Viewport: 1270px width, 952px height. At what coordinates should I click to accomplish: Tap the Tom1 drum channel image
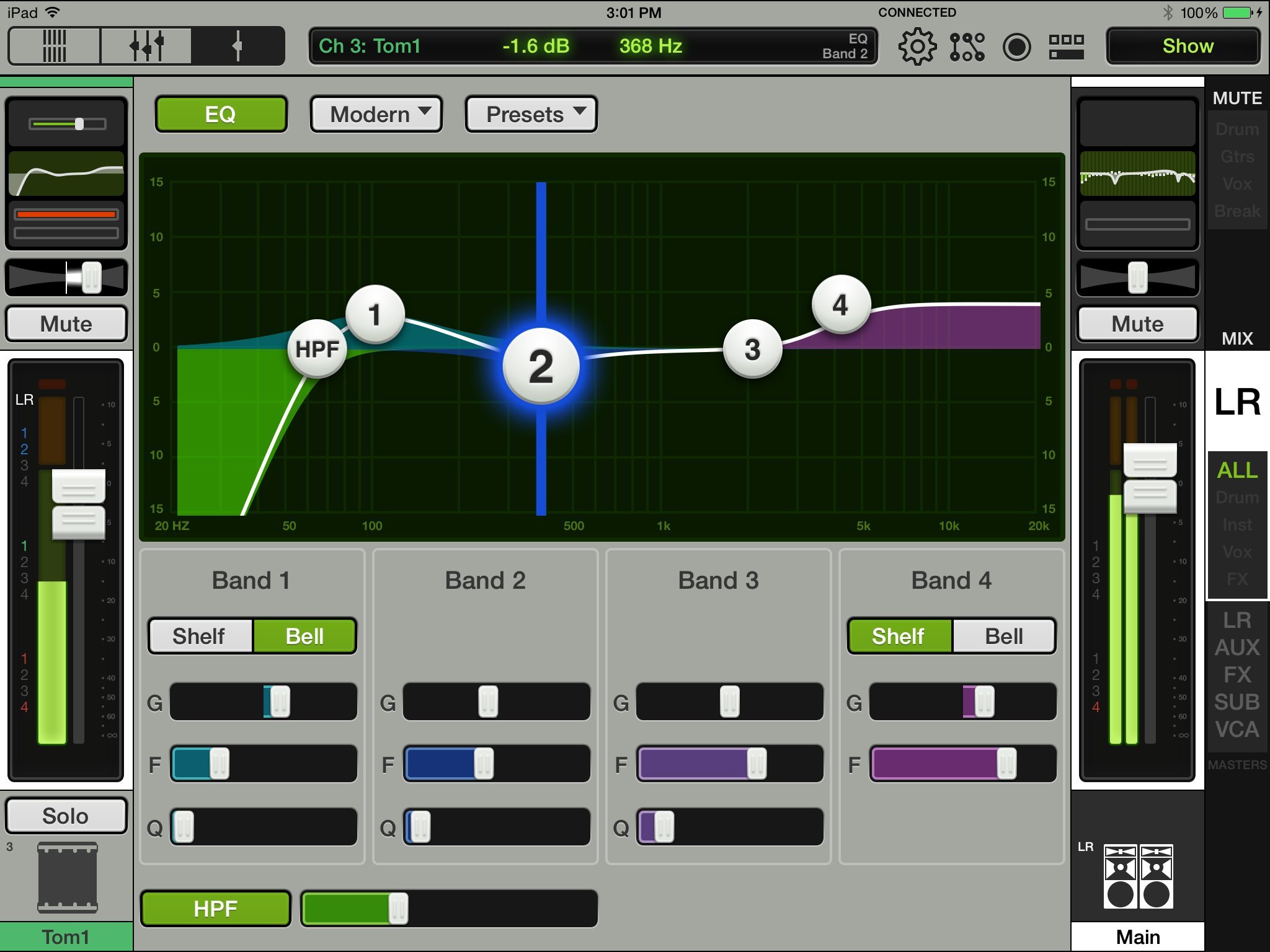(x=67, y=878)
